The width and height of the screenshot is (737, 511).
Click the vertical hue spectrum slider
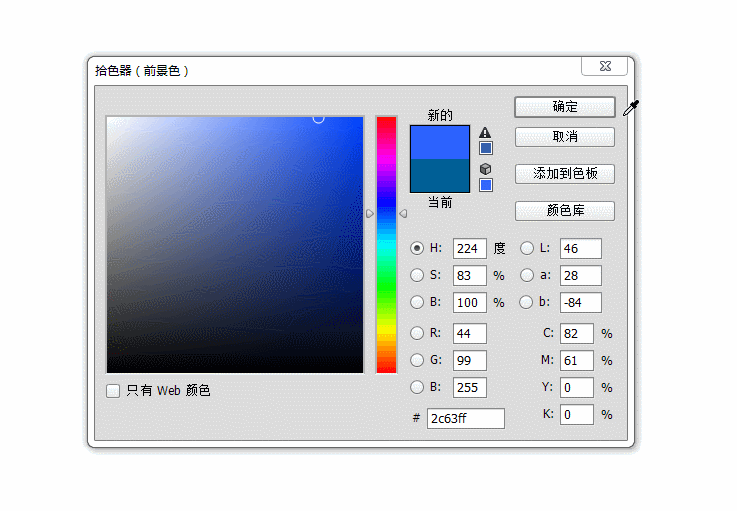click(386, 244)
